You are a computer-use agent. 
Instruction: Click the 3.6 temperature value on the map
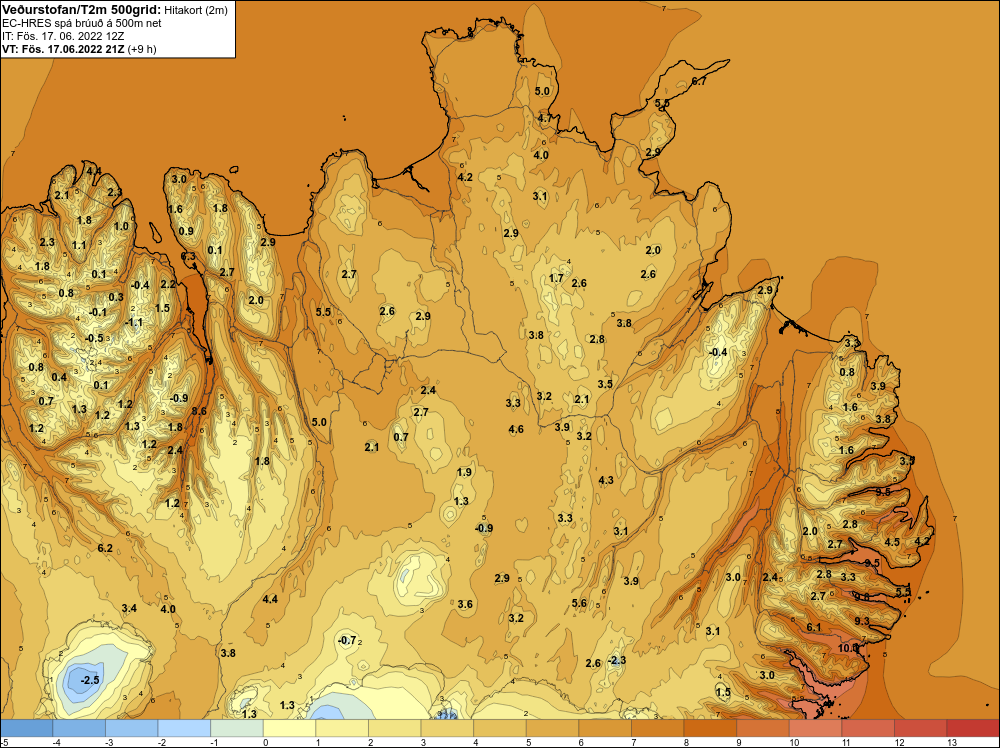click(x=465, y=605)
